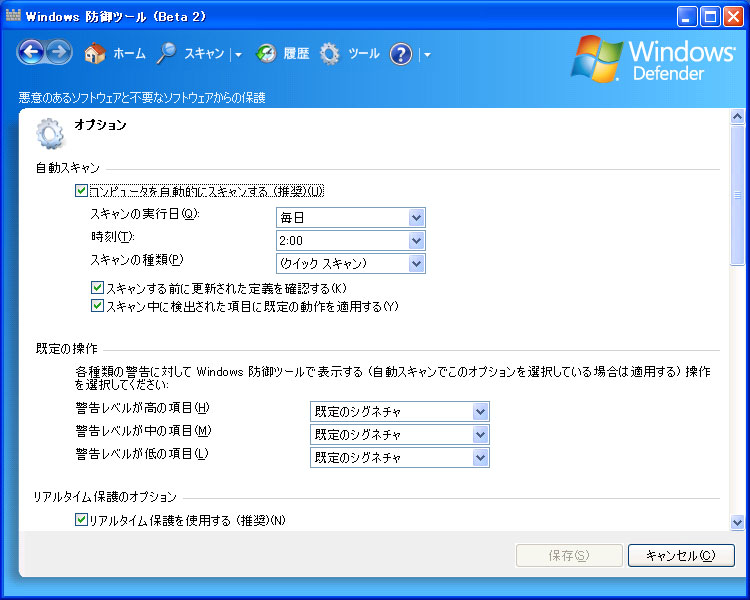This screenshot has width=750, height=600.
Task: Go to ホーム in toolbar
Action: pyautogui.click(x=129, y=54)
